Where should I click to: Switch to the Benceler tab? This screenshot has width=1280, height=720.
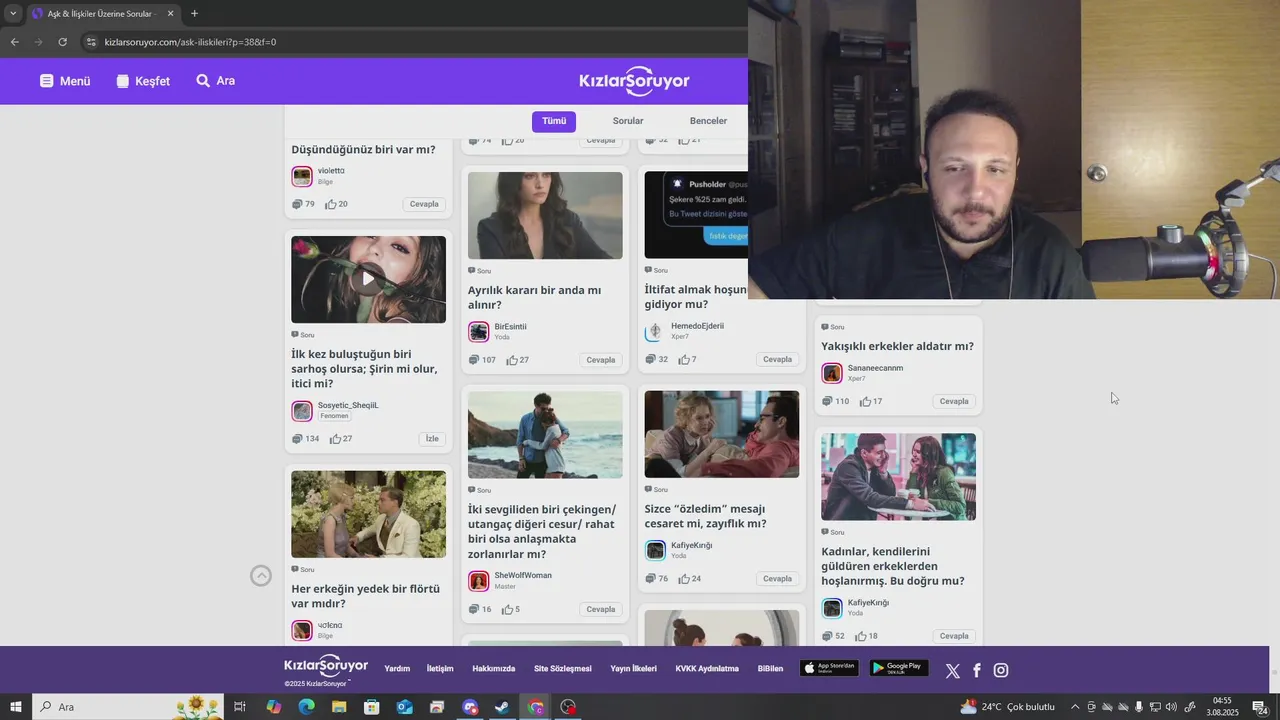[708, 121]
